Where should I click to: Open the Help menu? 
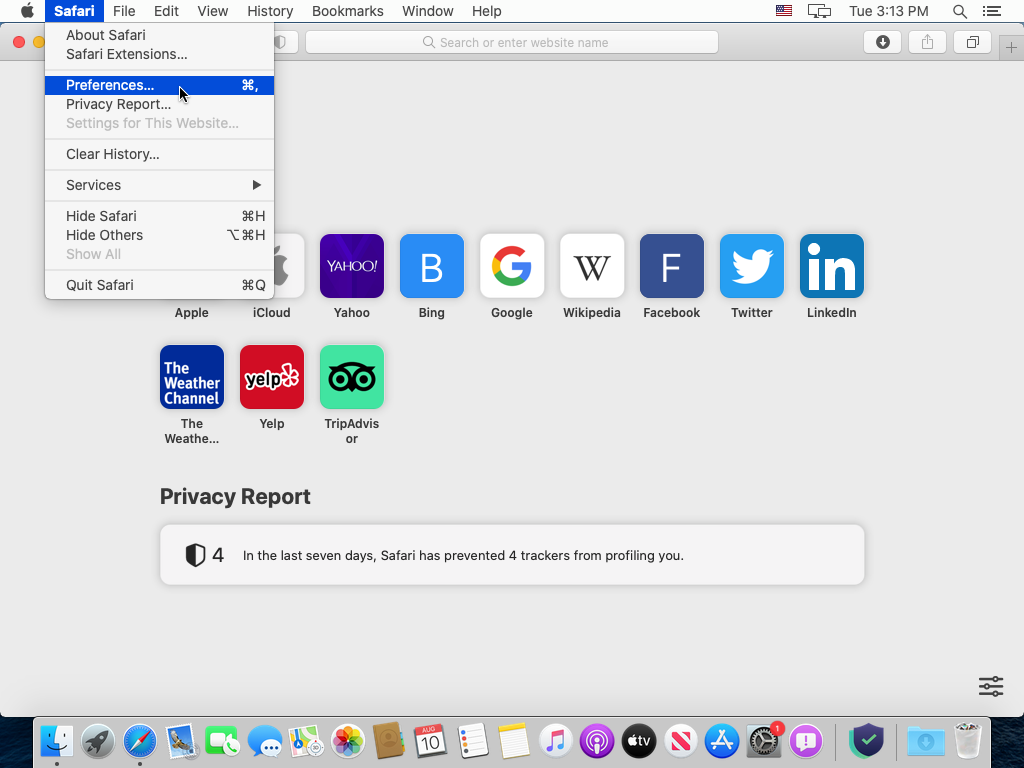(487, 11)
